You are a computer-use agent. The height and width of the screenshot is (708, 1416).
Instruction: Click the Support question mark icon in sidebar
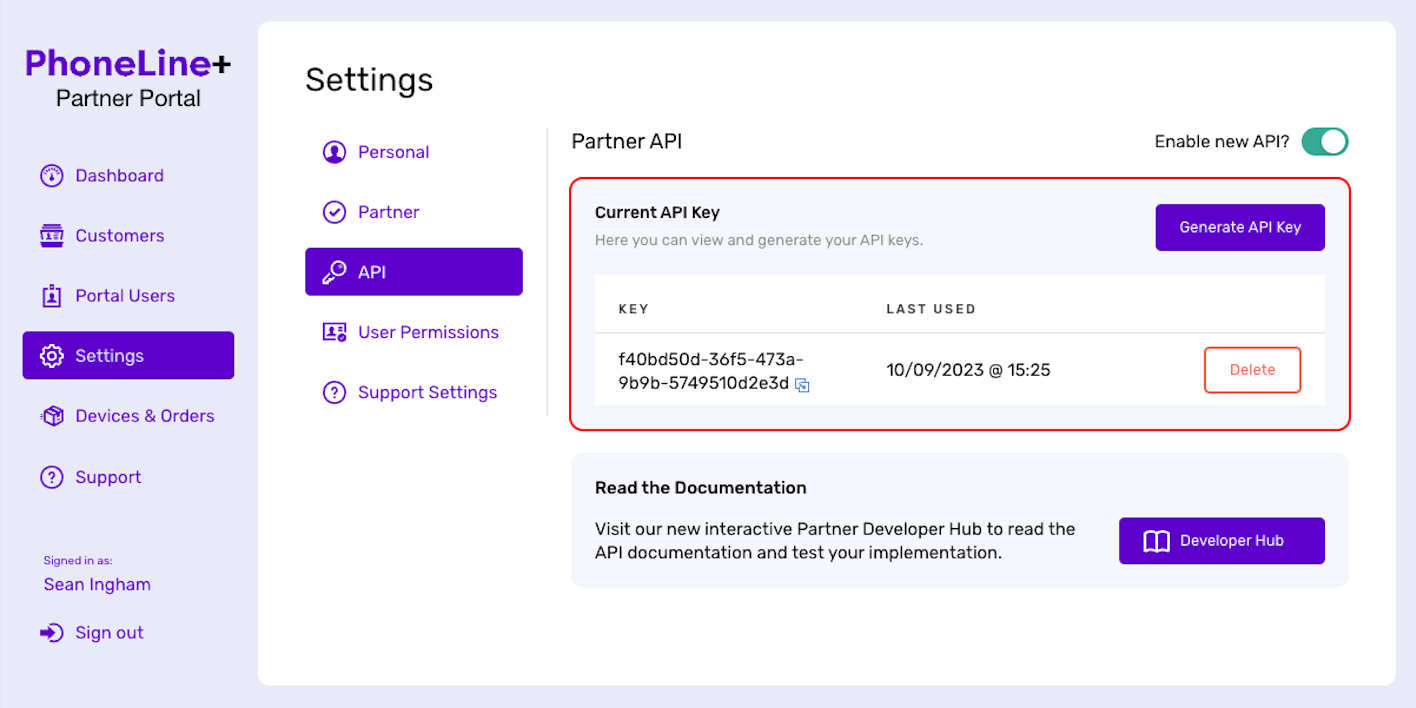[x=51, y=477]
